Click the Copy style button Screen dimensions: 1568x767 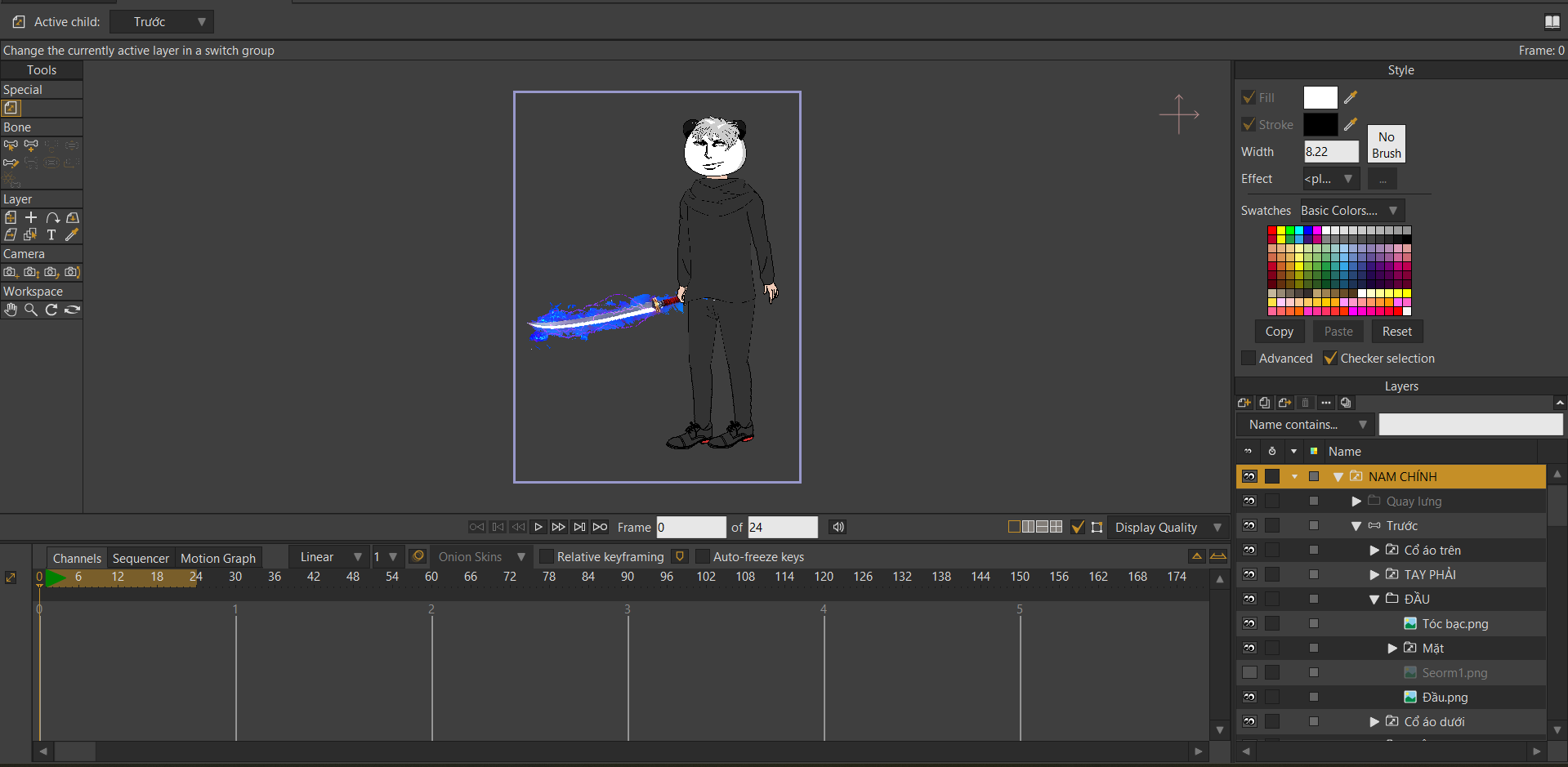pos(1279,332)
